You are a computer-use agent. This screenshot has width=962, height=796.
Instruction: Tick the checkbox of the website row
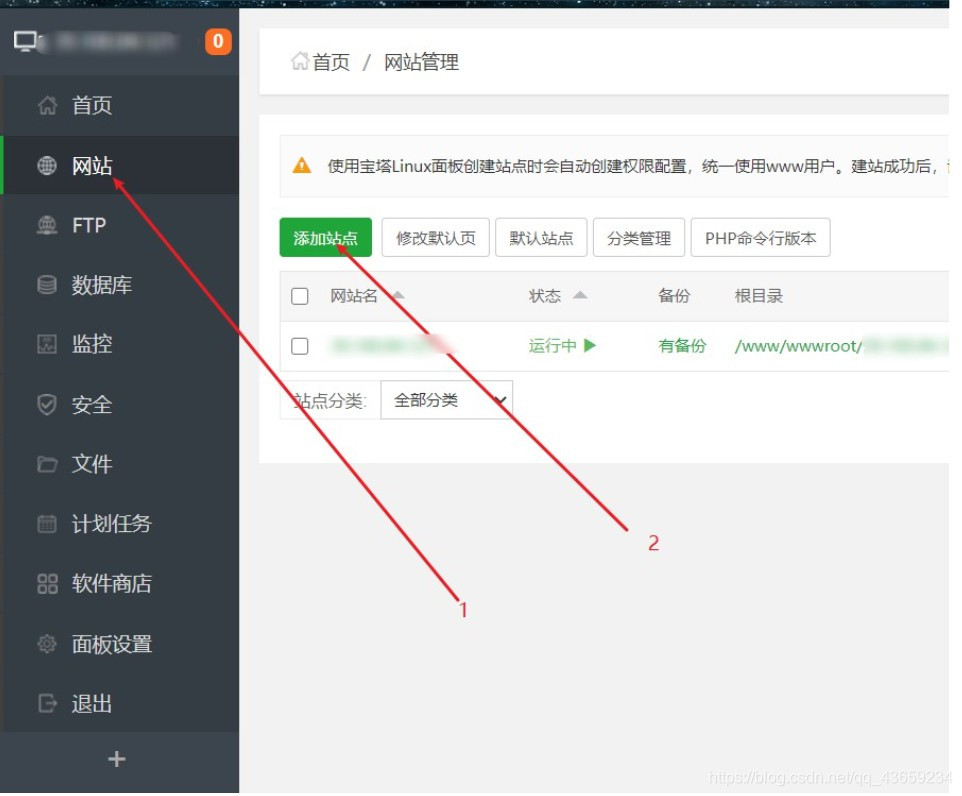pyautogui.click(x=299, y=346)
